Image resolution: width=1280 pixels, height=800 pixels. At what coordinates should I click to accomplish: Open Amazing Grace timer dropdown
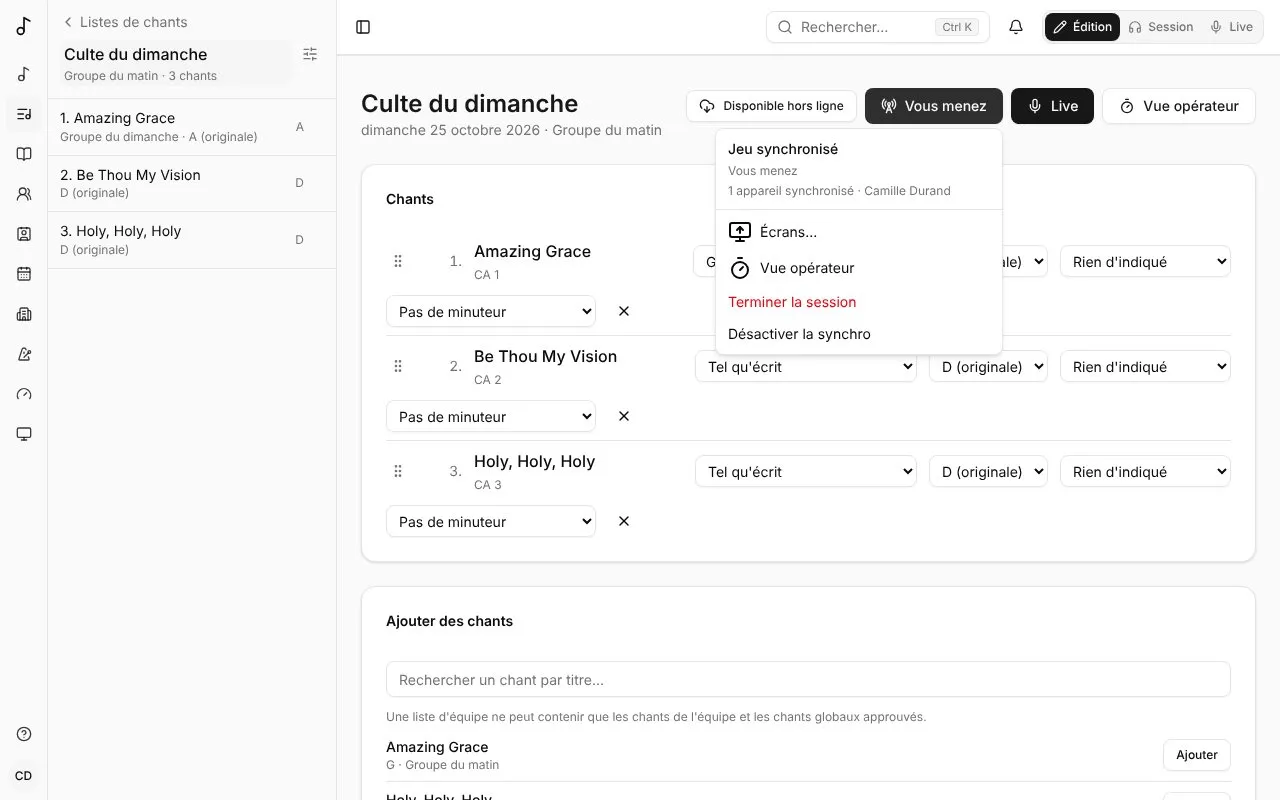click(x=491, y=311)
